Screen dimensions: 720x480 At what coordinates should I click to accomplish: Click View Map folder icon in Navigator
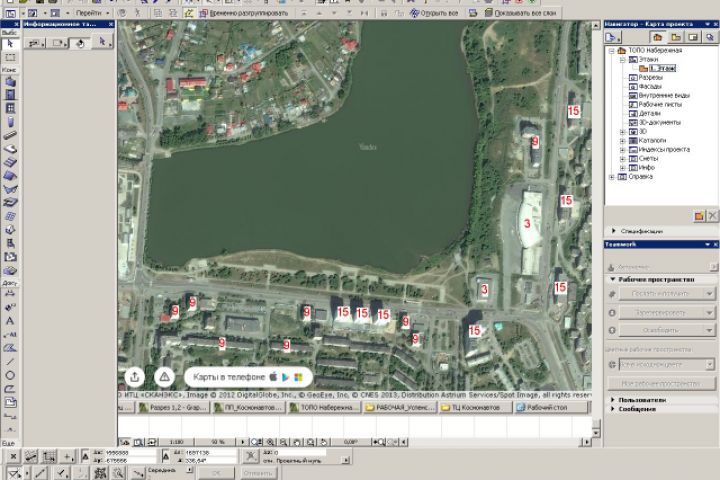coord(676,37)
